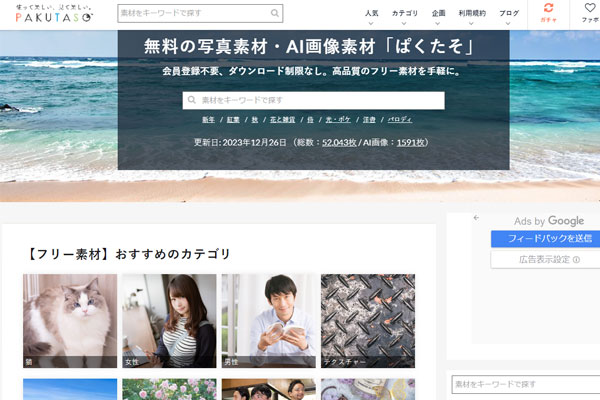
Task: Open the 1591枚 AI image count link
Action: point(411,143)
